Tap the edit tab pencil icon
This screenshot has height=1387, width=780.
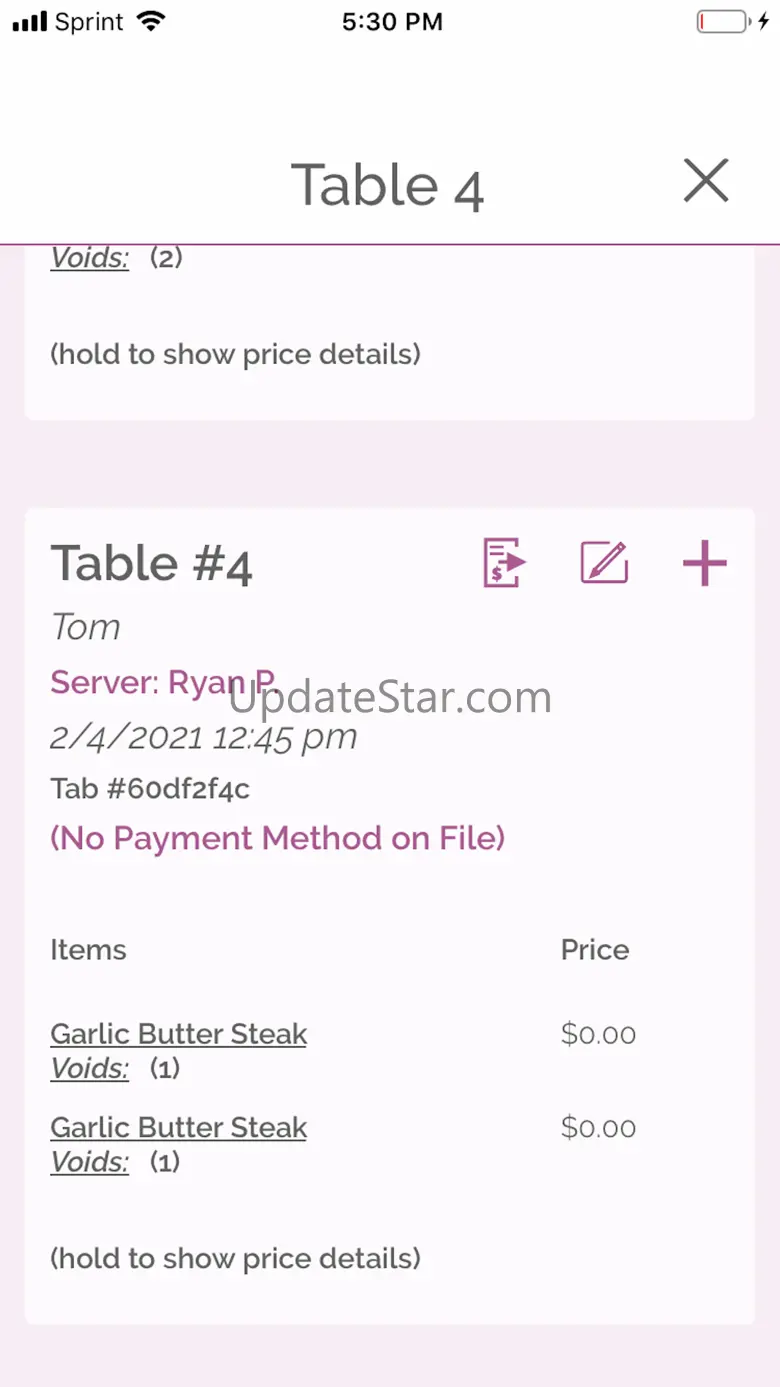604,563
